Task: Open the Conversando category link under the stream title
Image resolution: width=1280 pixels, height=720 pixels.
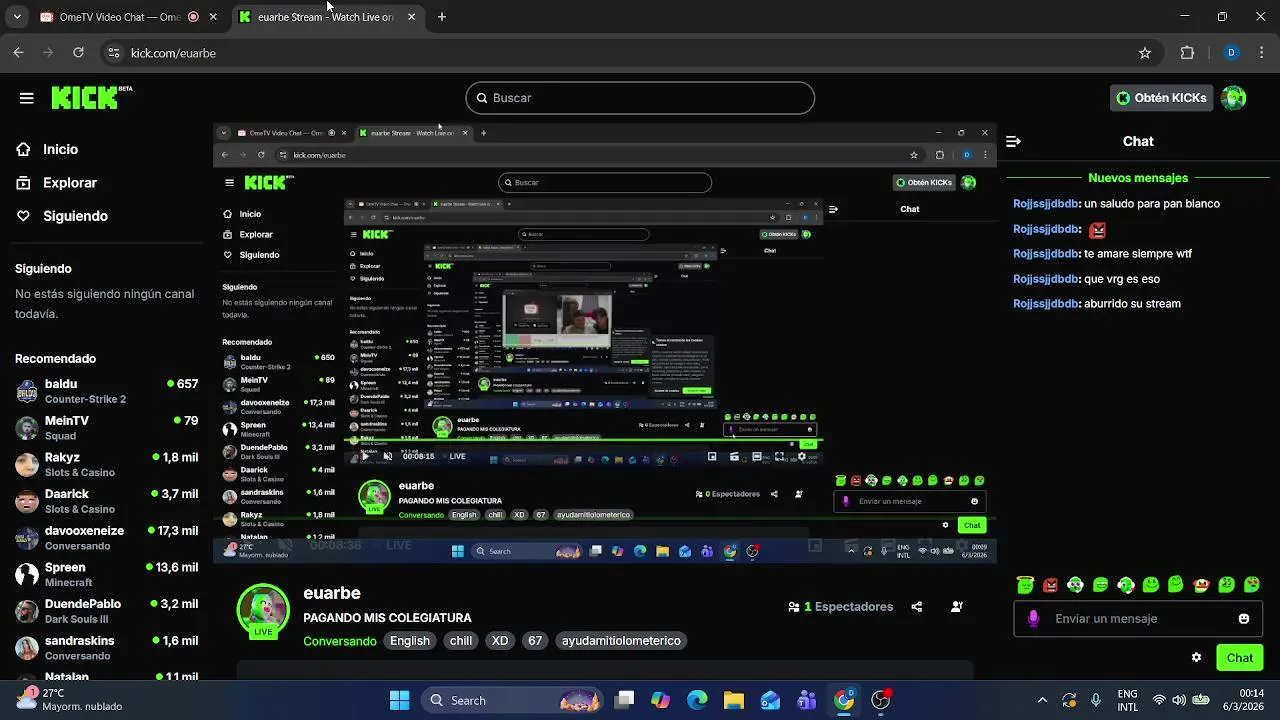Action: pos(339,641)
